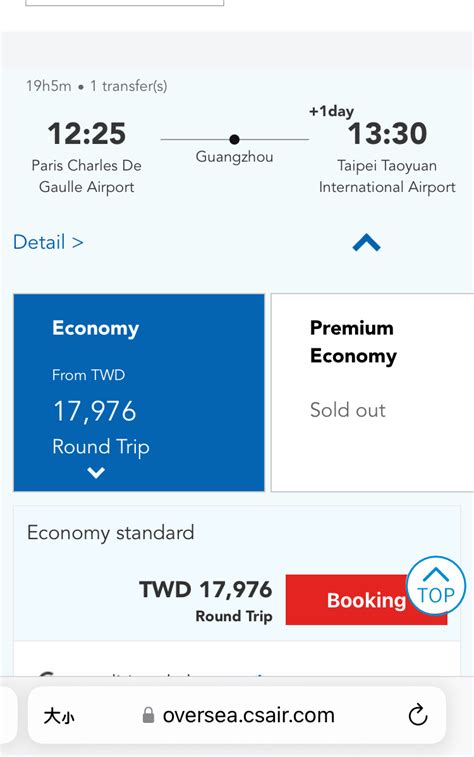Tap the TOP scroll-to-top icon
The width and height of the screenshot is (474, 757).
click(x=436, y=586)
